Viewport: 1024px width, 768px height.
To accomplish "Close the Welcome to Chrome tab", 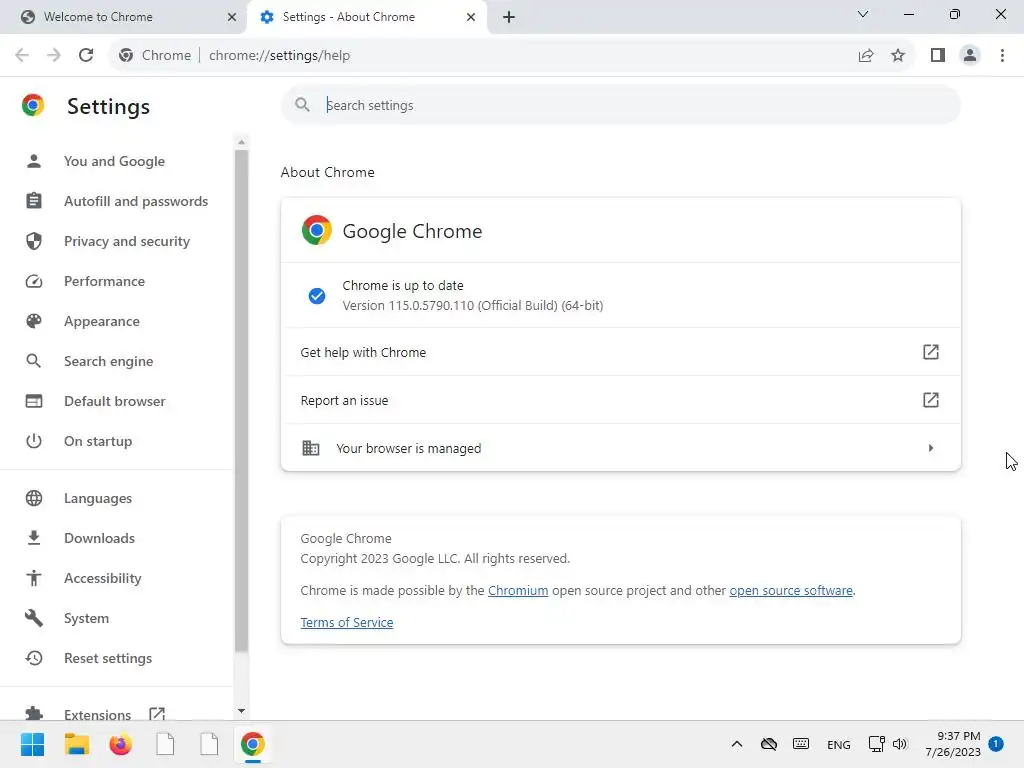I will tap(231, 17).
